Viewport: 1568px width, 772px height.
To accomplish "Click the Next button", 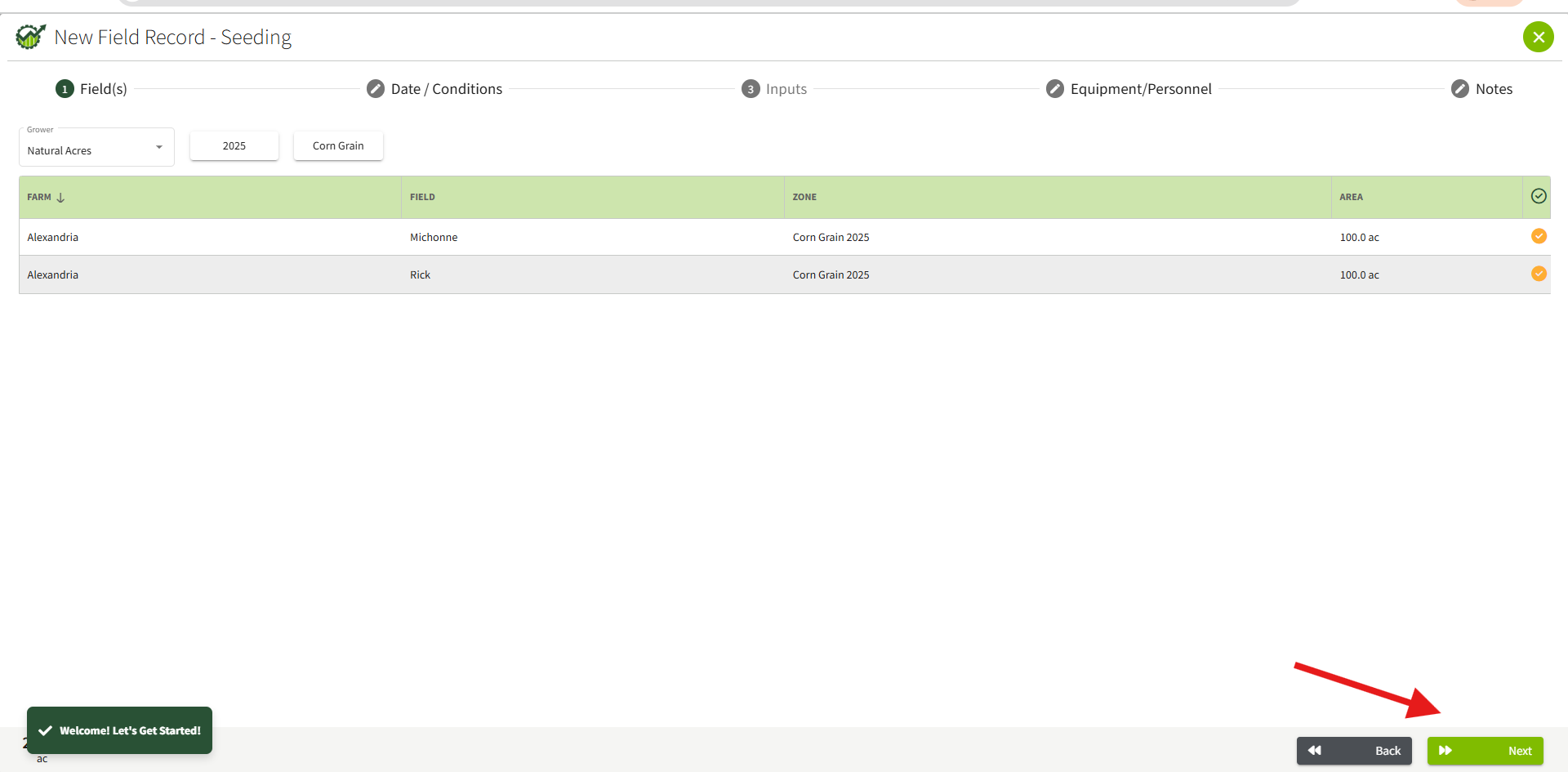I will pyautogui.click(x=1485, y=751).
